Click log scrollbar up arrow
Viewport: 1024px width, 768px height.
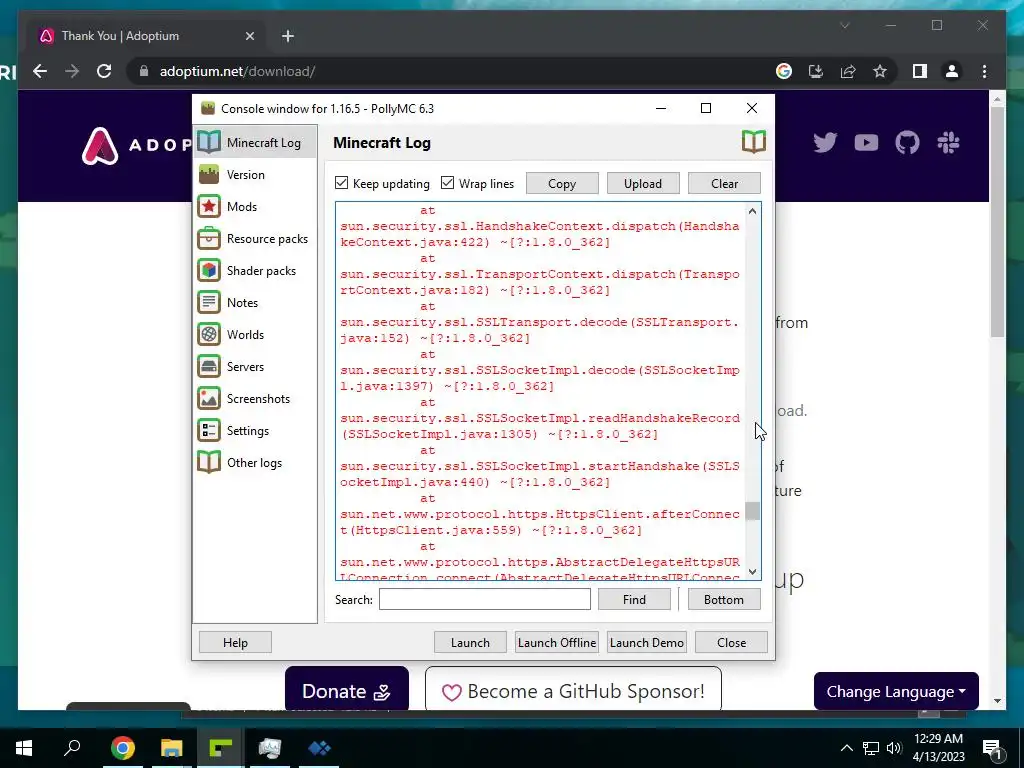[752, 211]
